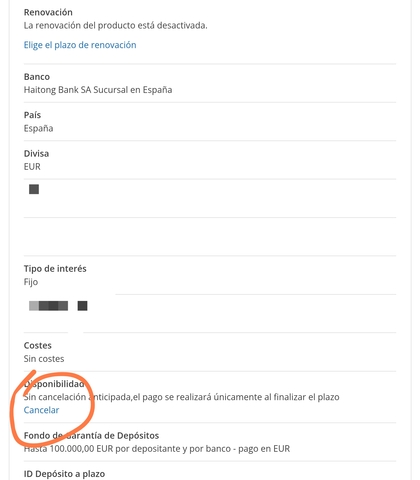Select the 'Divisa' field label

[x=36, y=153]
